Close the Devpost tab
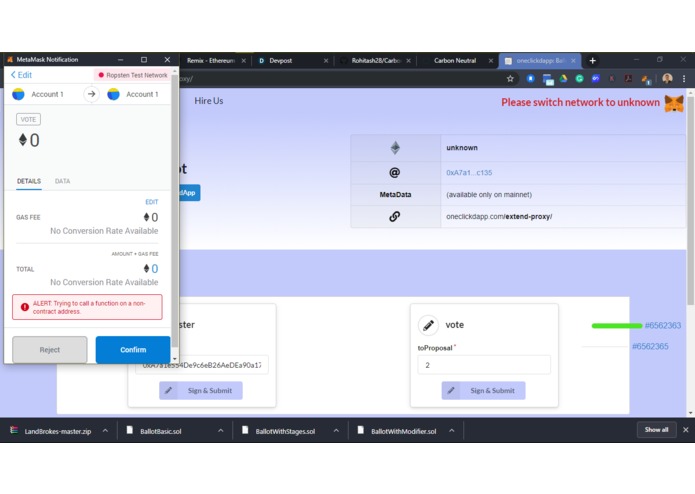 (326, 61)
